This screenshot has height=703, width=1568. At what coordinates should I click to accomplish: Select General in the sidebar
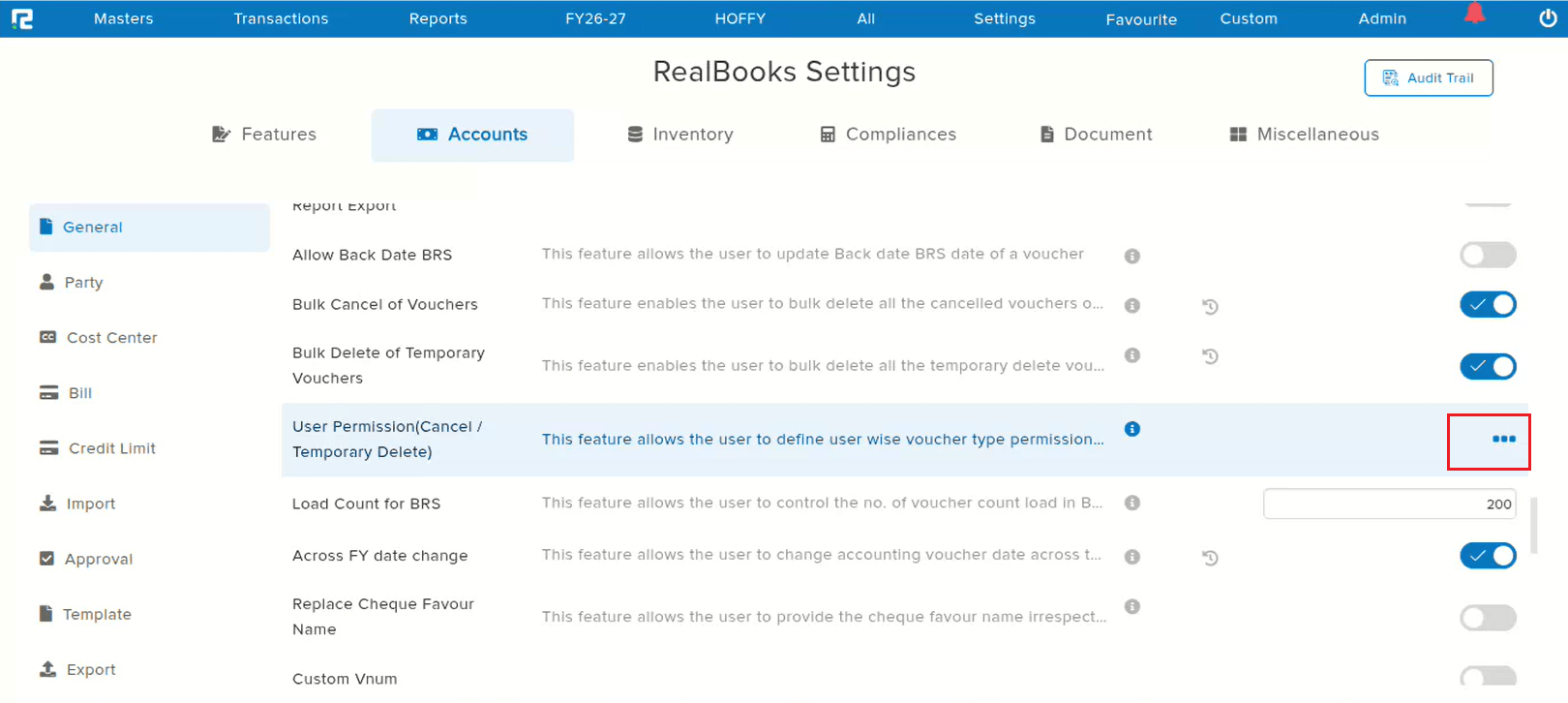(x=149, y=228)
